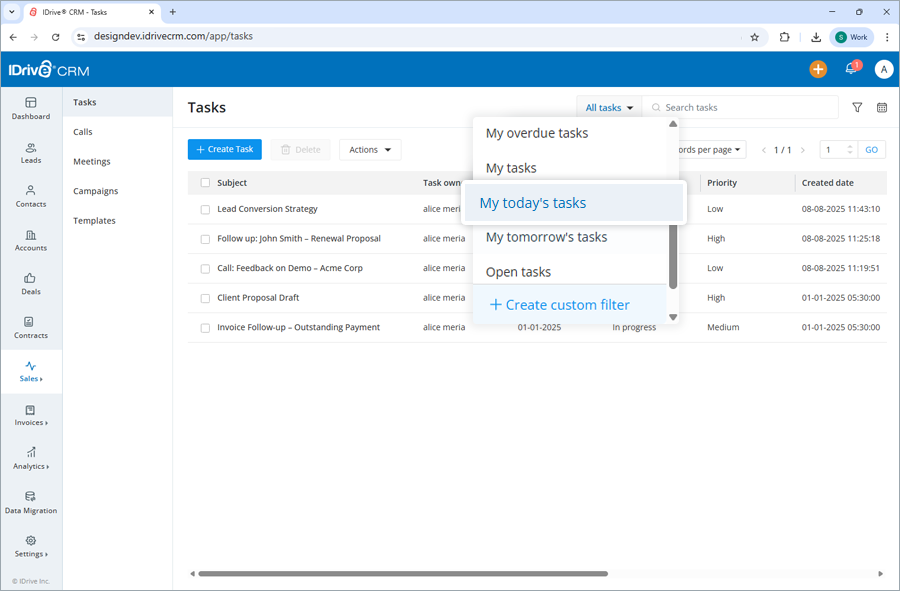This screenshot has height=591, width=900.
Task: Select My today's tasks filter
Action: [x=532, y=202]
